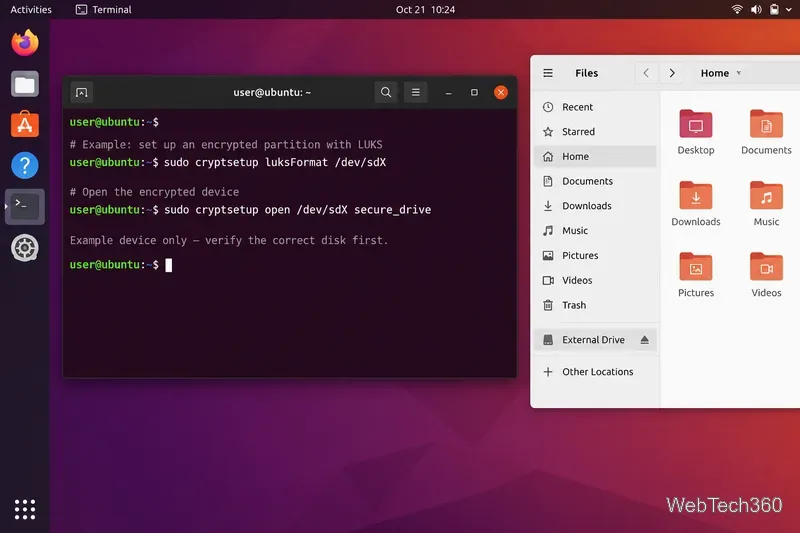800x533 pixels.
Task: Click the battery icon in the top bar
Action: 774,9
